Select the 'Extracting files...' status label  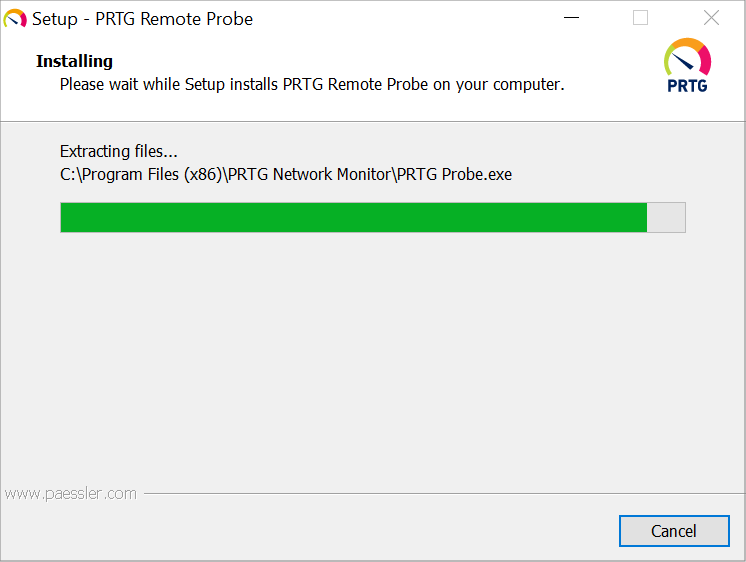(118, 152)
